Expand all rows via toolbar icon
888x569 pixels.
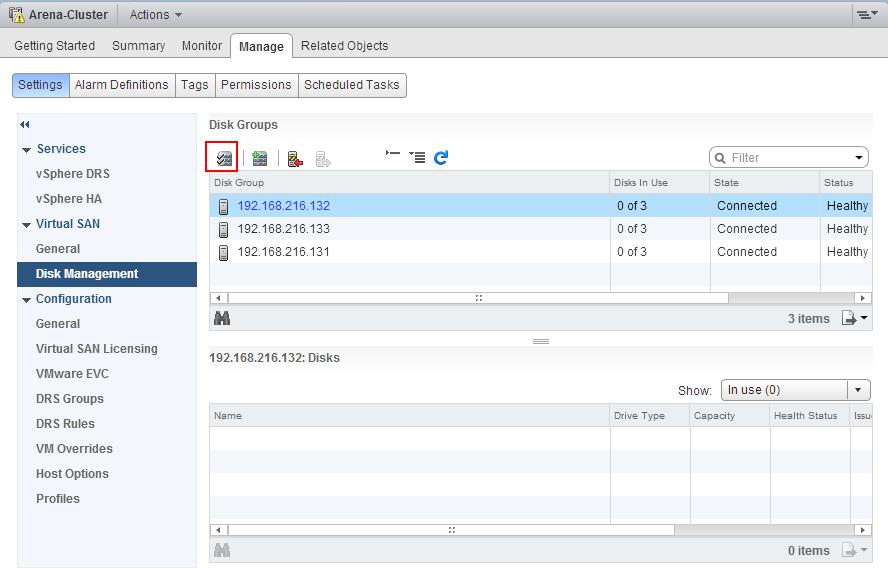[417, 157]
